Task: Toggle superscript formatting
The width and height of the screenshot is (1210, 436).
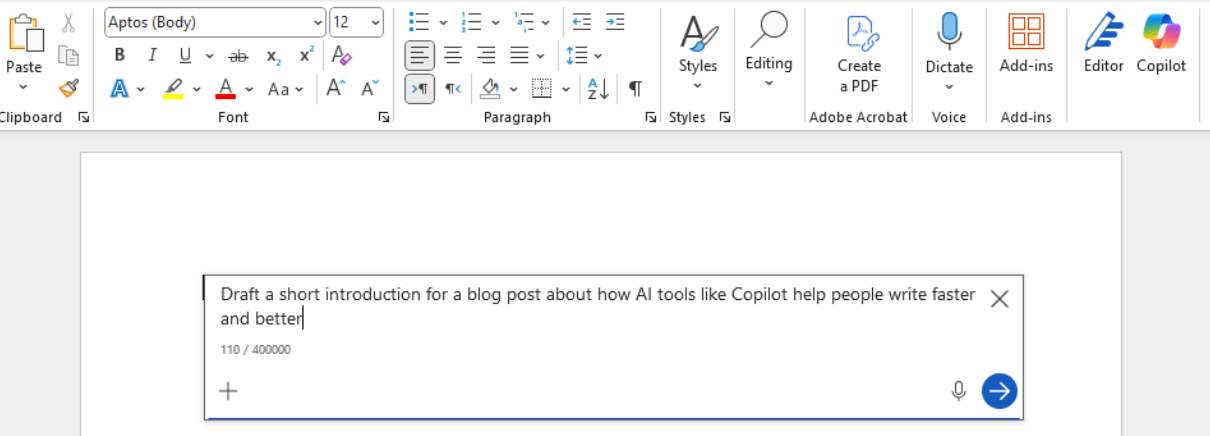Action: click(x=306, y=55)
